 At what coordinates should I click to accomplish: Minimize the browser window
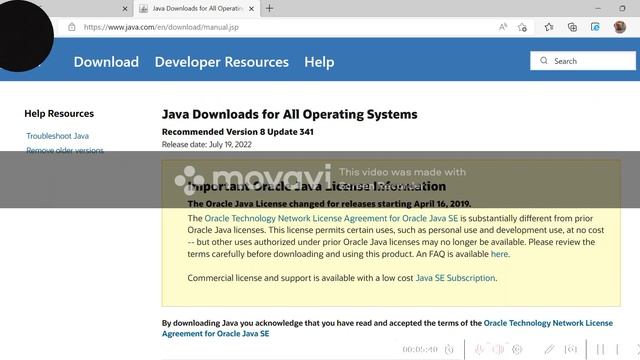(598, 8)
